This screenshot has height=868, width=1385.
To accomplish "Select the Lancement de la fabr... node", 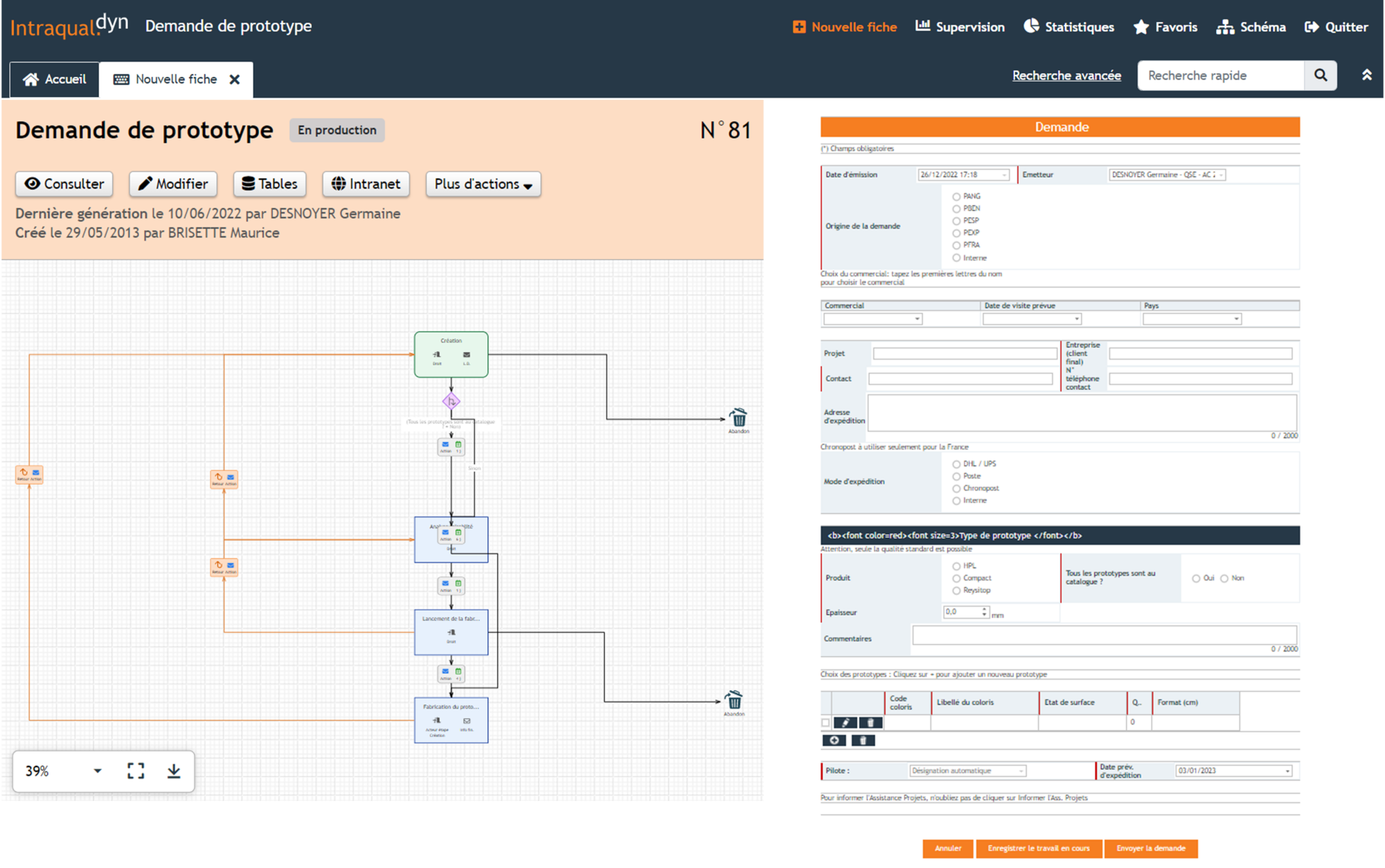I will 451,632.
